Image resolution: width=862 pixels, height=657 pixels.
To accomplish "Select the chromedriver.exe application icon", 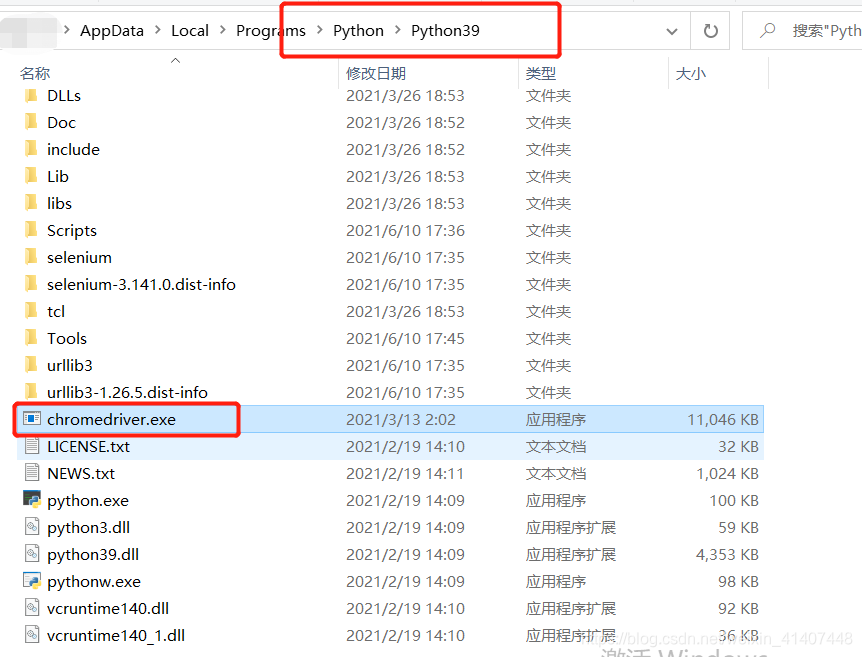I will [x=33, y=419].
